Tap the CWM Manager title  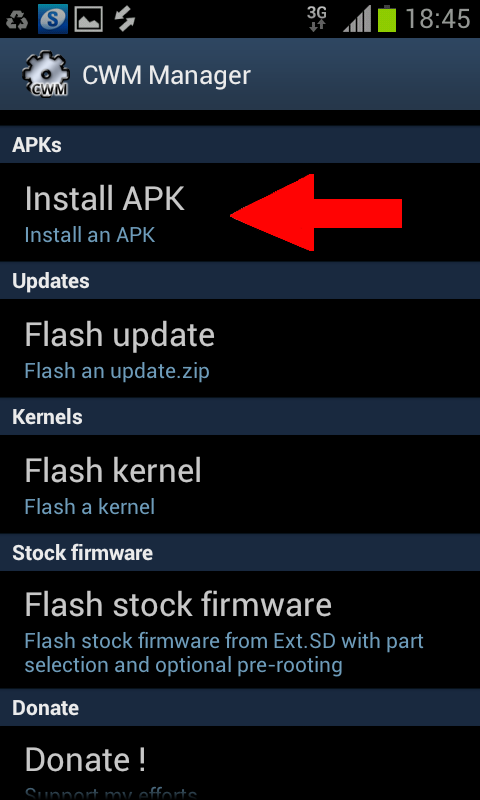(166, 76)
